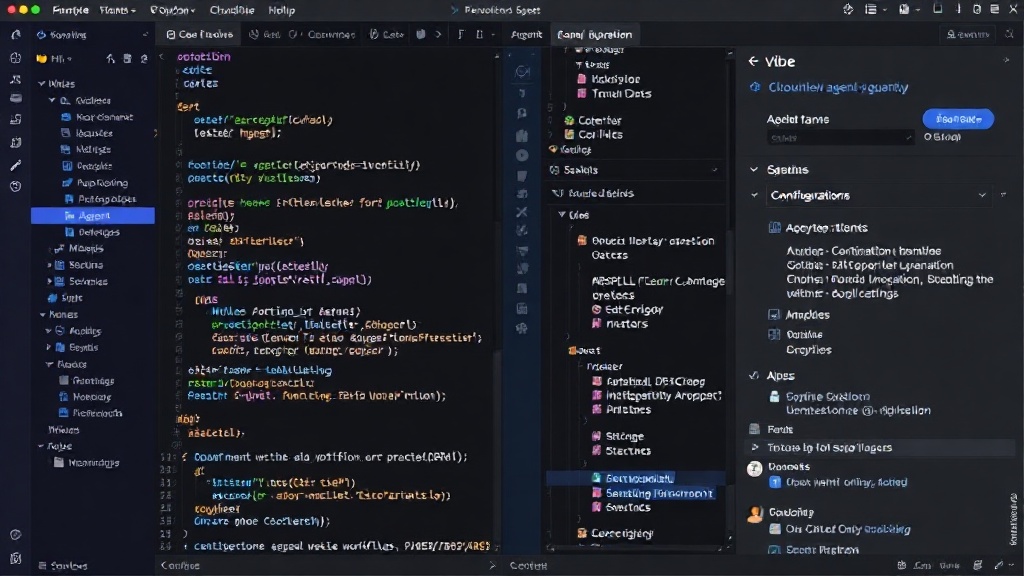Click the green icon beside Cotertter row
The image size is (1024, 576).
coord(569,120)
